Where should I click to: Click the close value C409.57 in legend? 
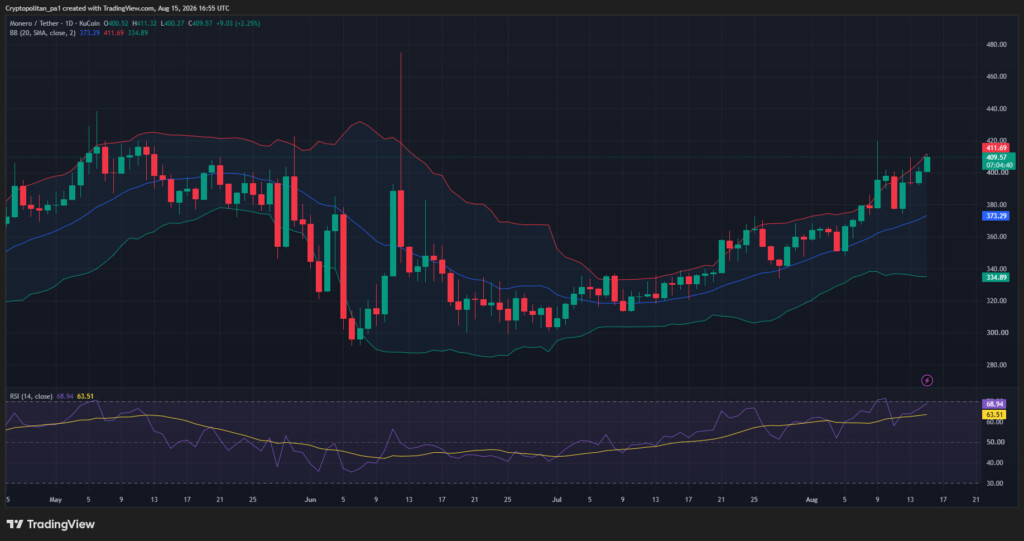(200, 24)
